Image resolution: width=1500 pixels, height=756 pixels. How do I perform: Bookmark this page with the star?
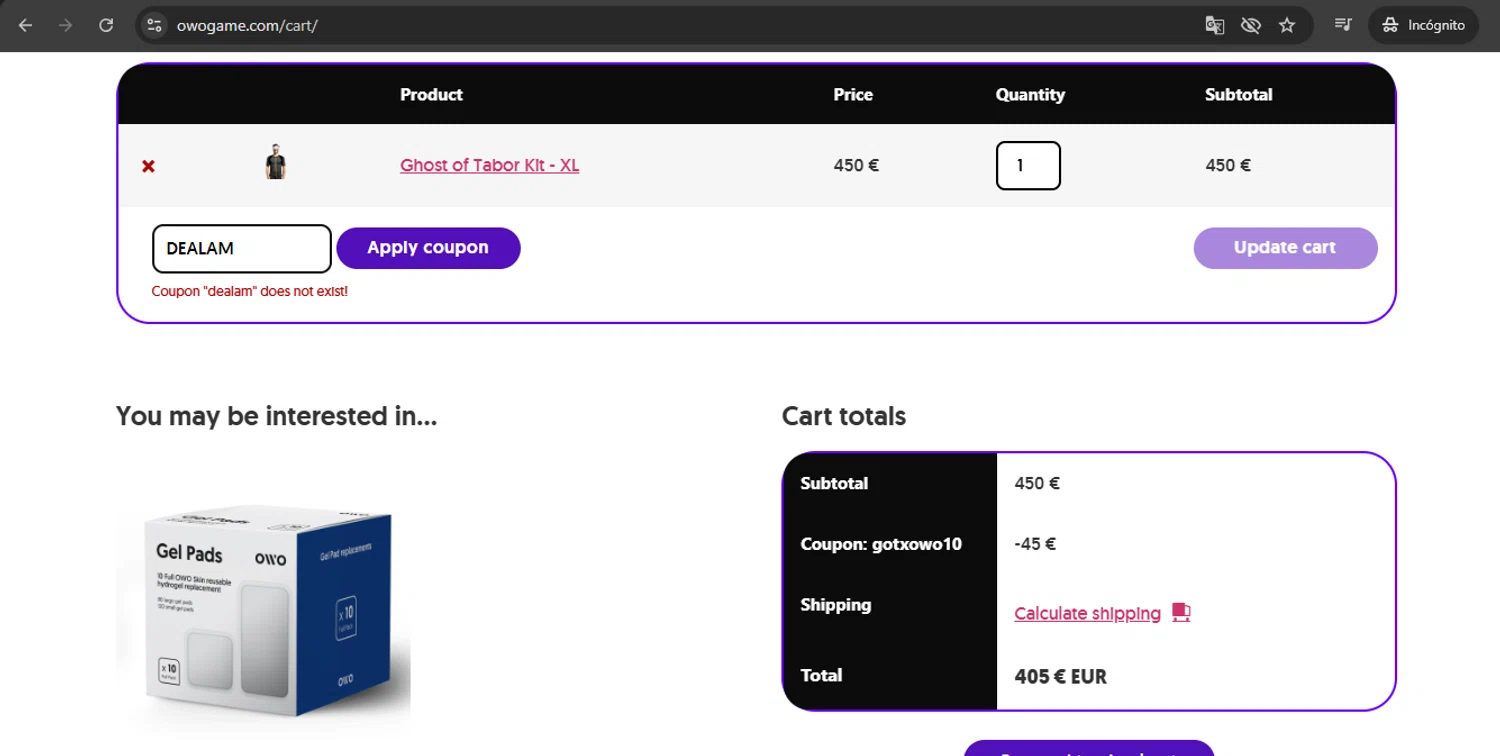click(x=1287, y=25)
